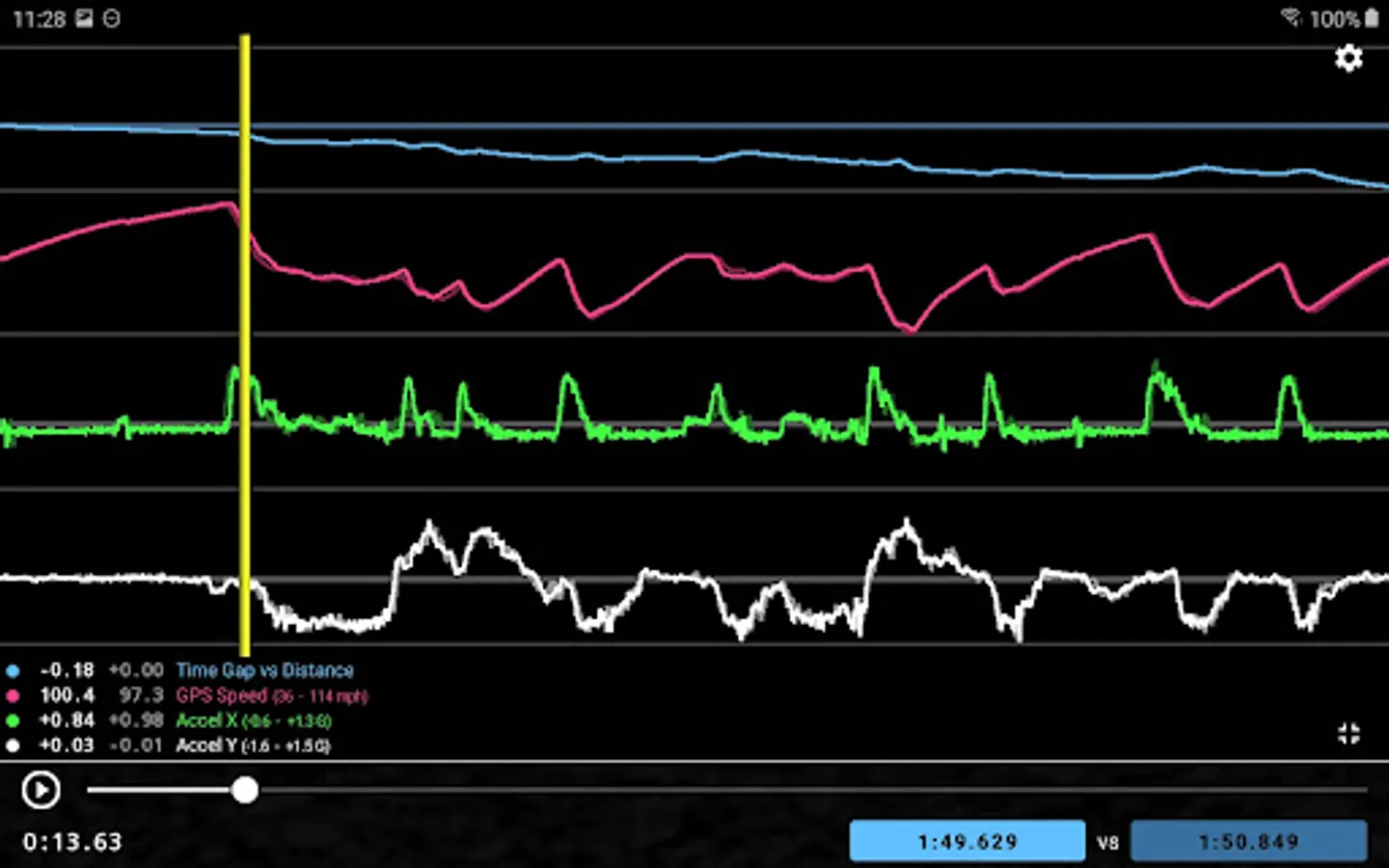This screenshot has height=868, width=1389.
Task: Click the screenshot notification icon in status bar
Action: click(82, 18)
